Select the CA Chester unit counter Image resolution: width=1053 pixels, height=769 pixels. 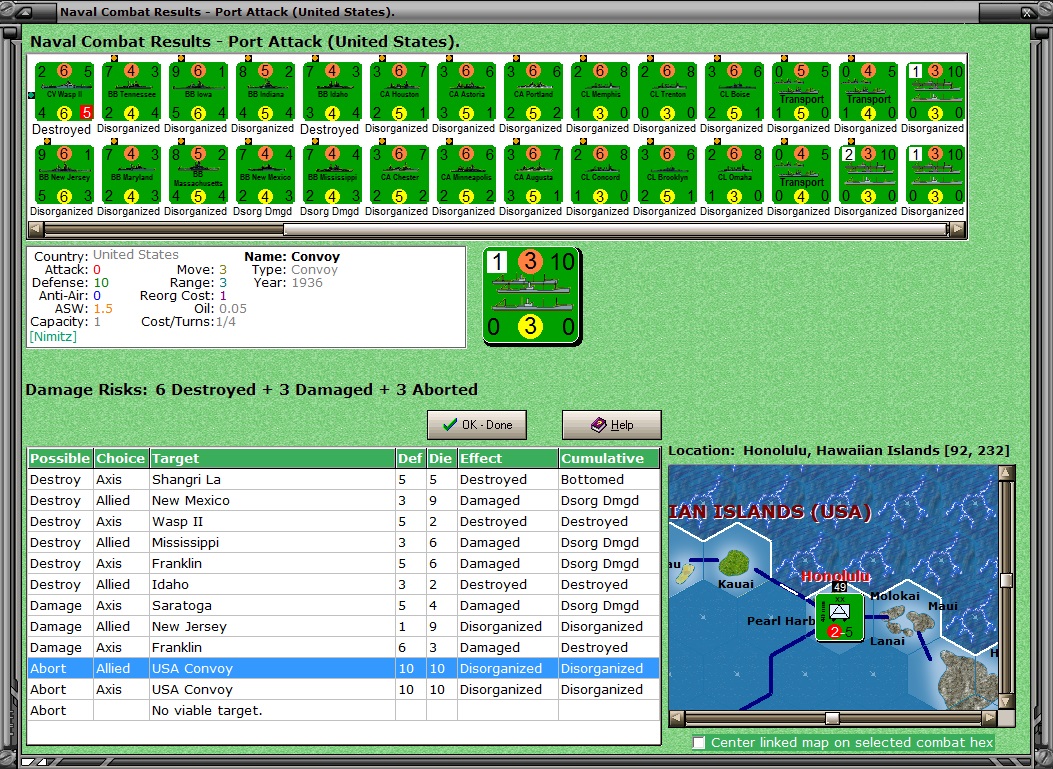[x=400, y=175]
